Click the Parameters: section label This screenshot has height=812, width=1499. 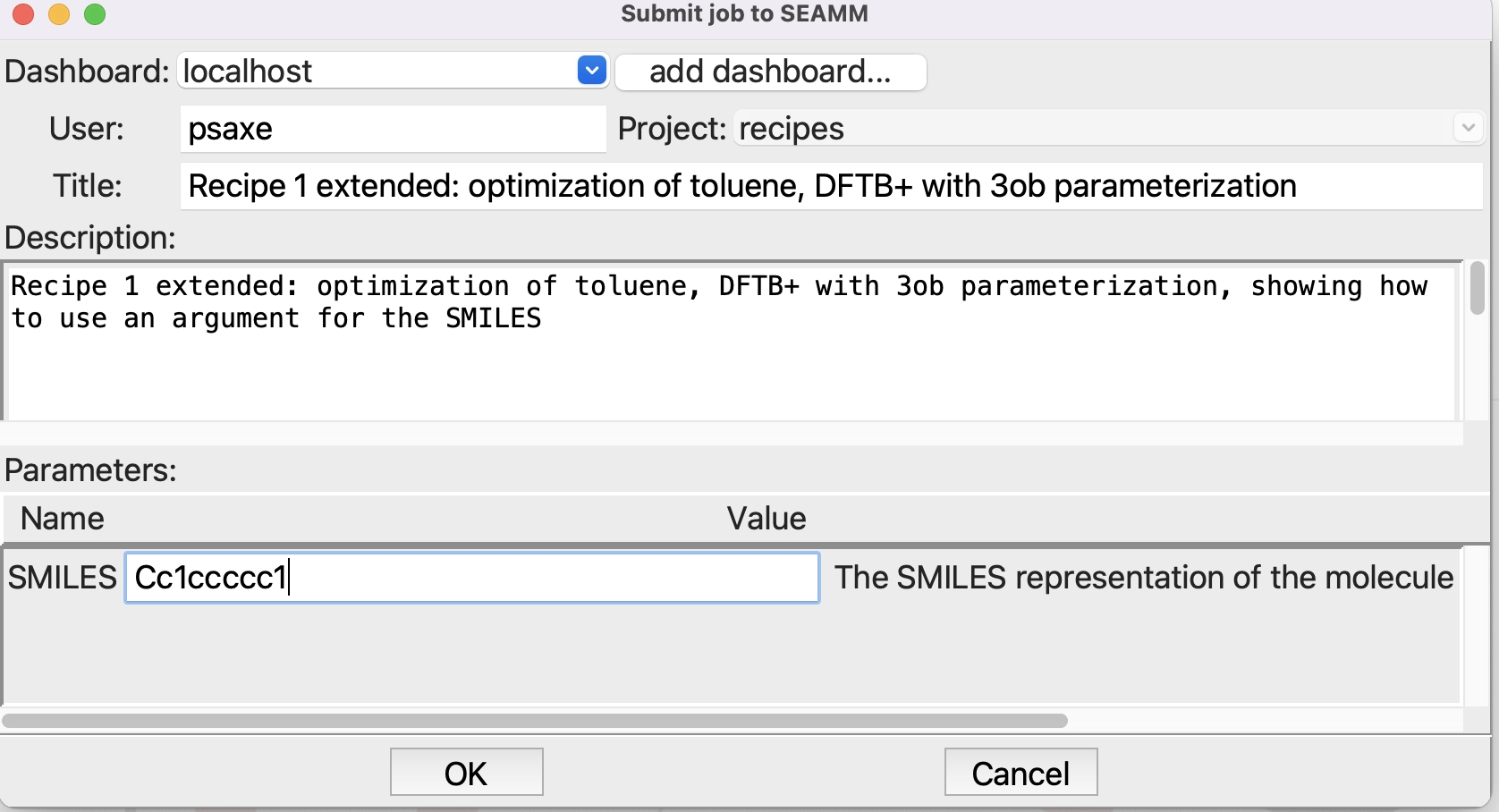(90, 470)
